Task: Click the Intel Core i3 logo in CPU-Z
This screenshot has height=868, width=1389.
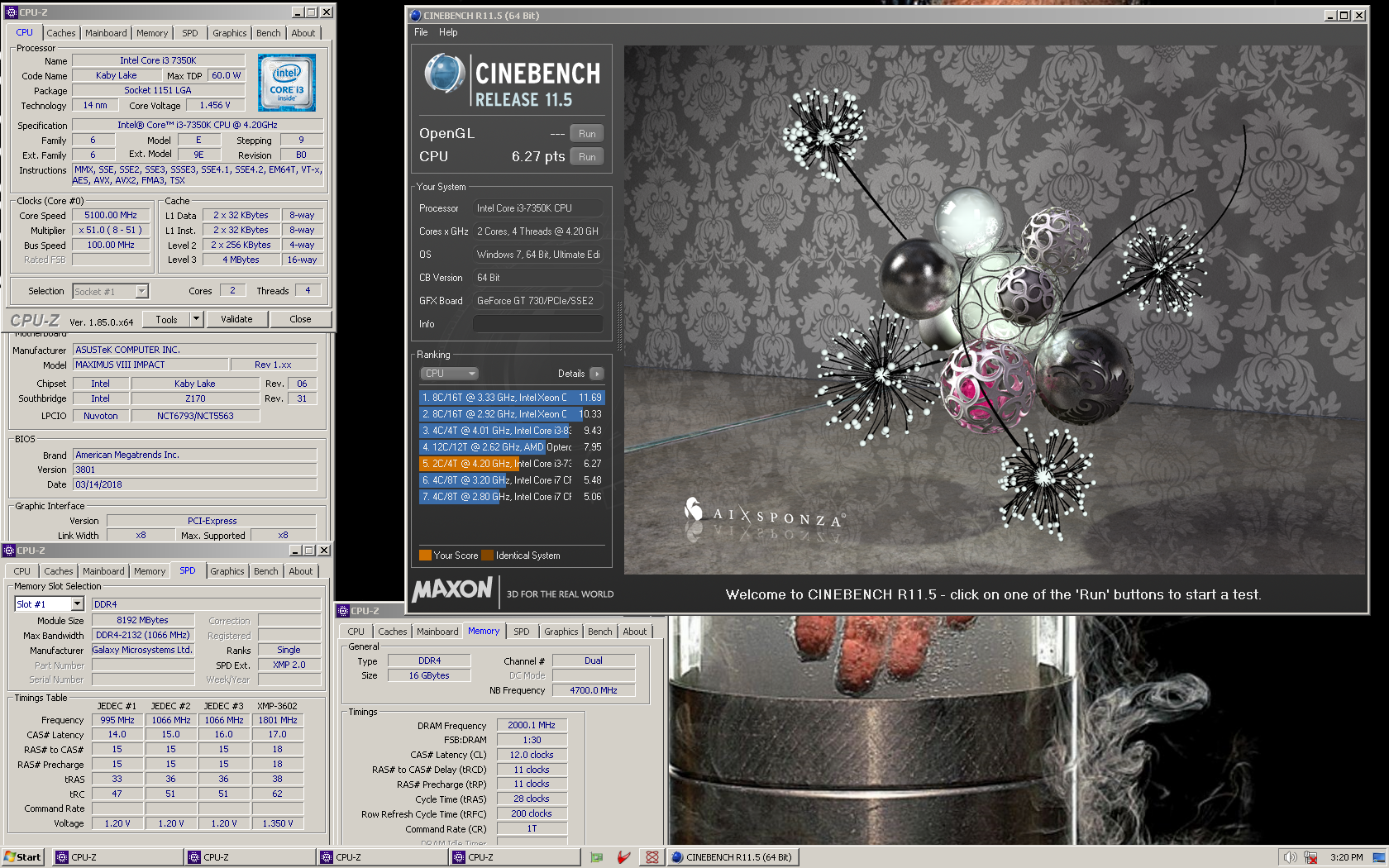Action: point(287,83)
